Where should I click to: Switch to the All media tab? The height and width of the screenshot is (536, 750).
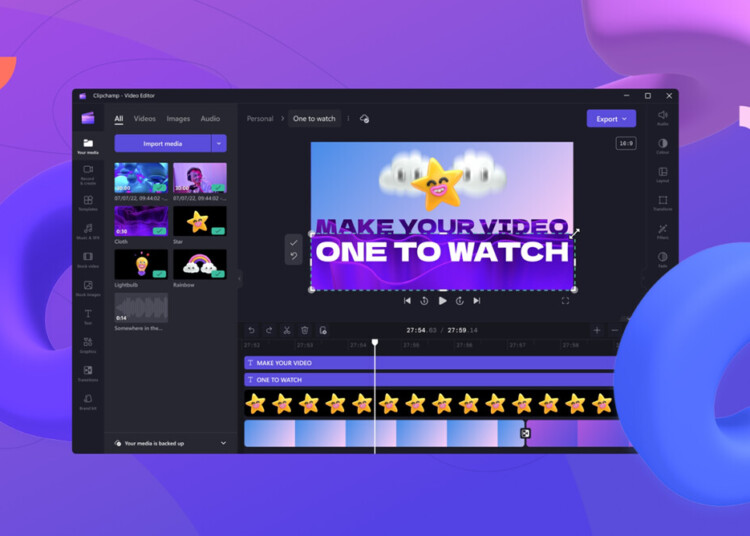click(119, 119)
